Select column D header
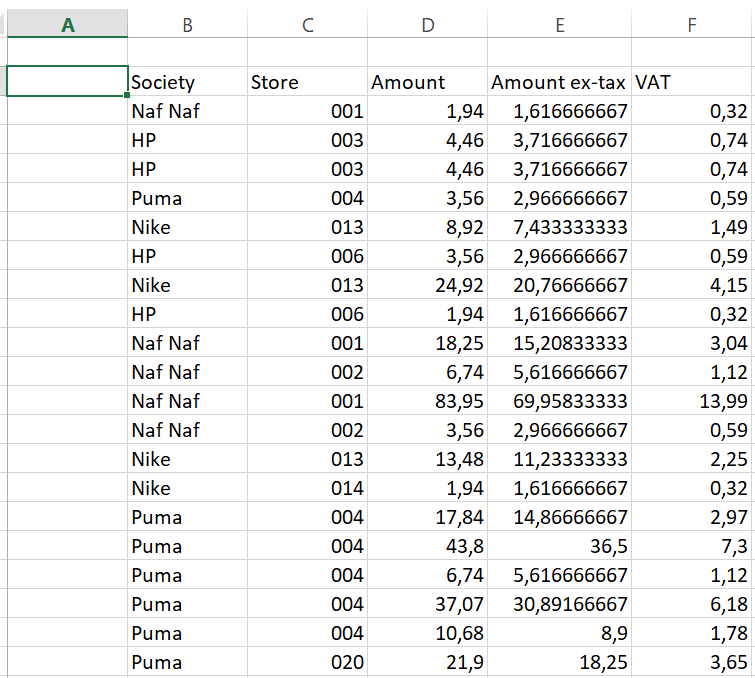755x678 pixels. click(427, 24)
